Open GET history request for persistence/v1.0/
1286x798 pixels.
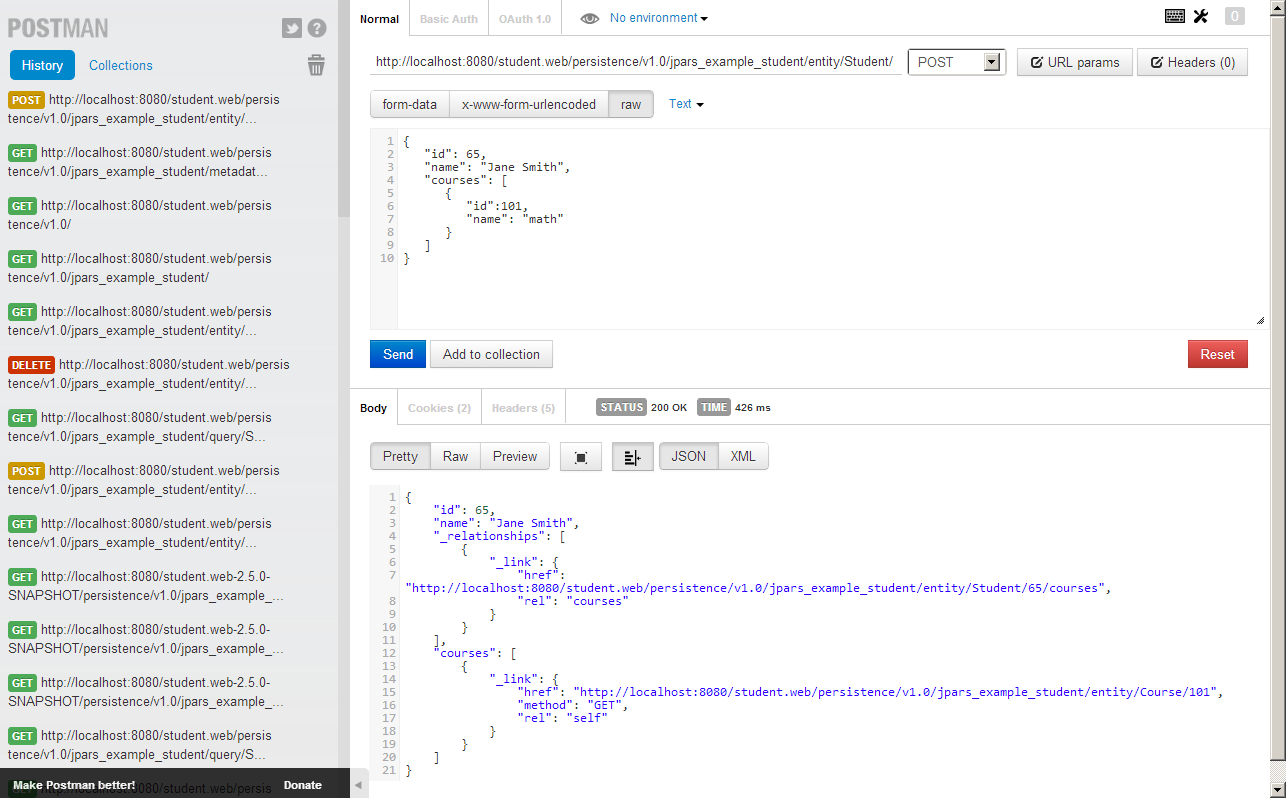click(x=140, y=215)
